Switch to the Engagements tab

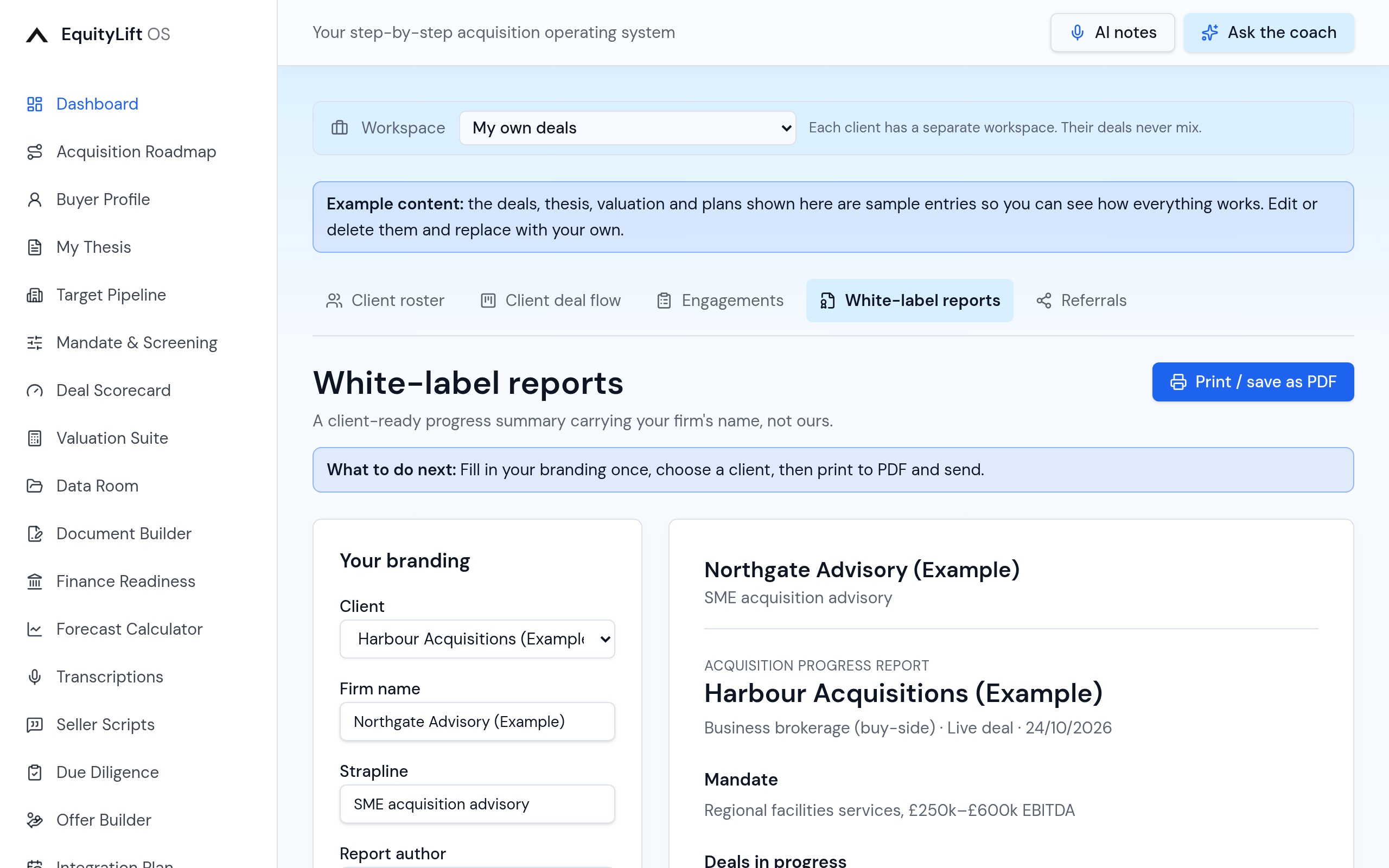(x=720, y=300)
